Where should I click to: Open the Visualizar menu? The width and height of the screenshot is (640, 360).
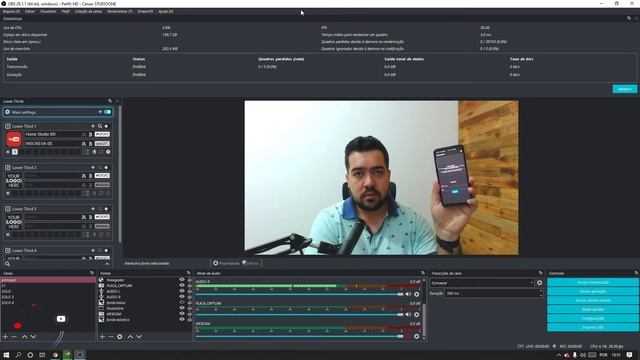48,12
